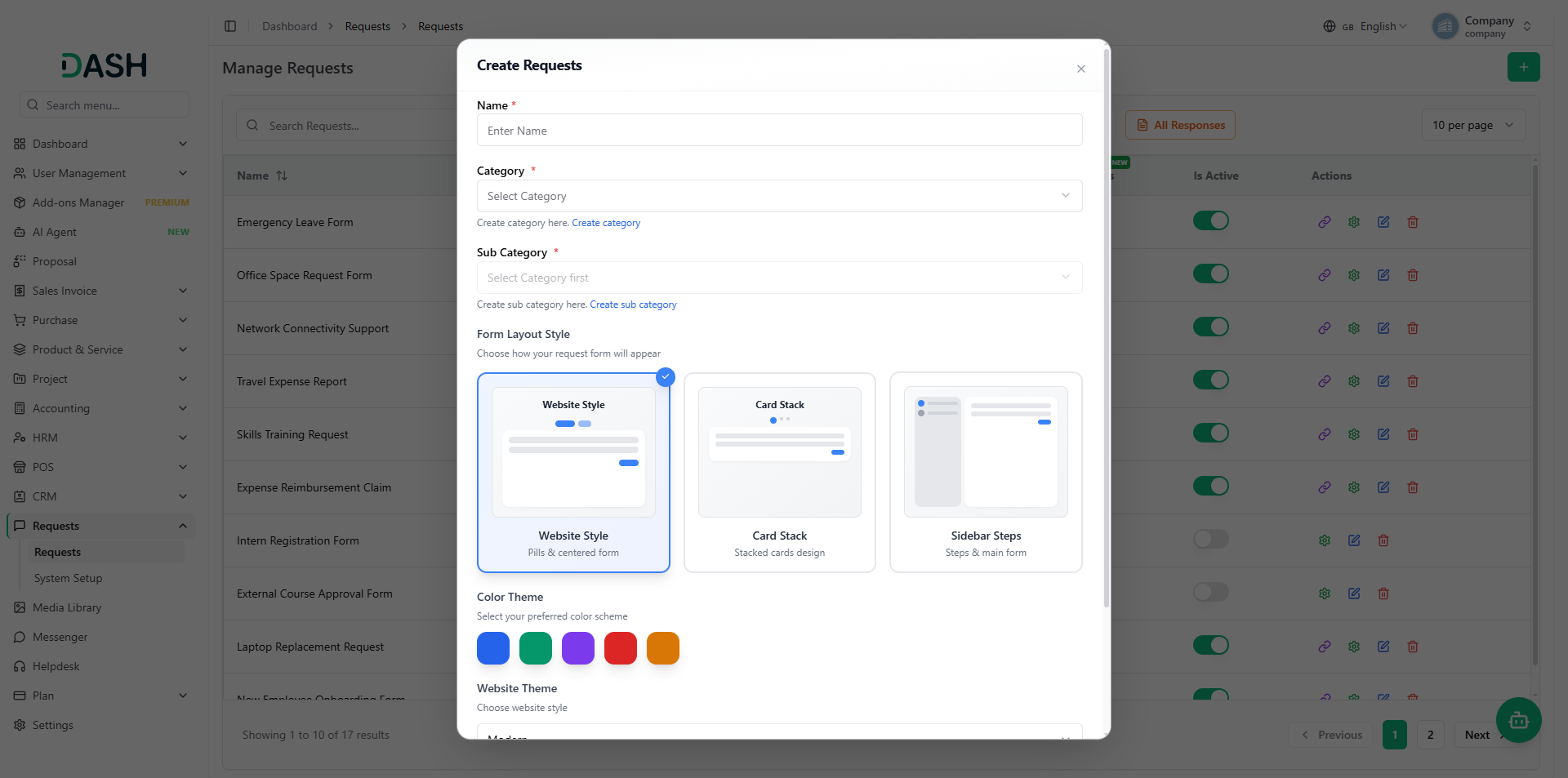Image resolution: width=1568 pixels, height=778 pixels.
Task: Click the Create sub category link
Action: pos(633,305)
